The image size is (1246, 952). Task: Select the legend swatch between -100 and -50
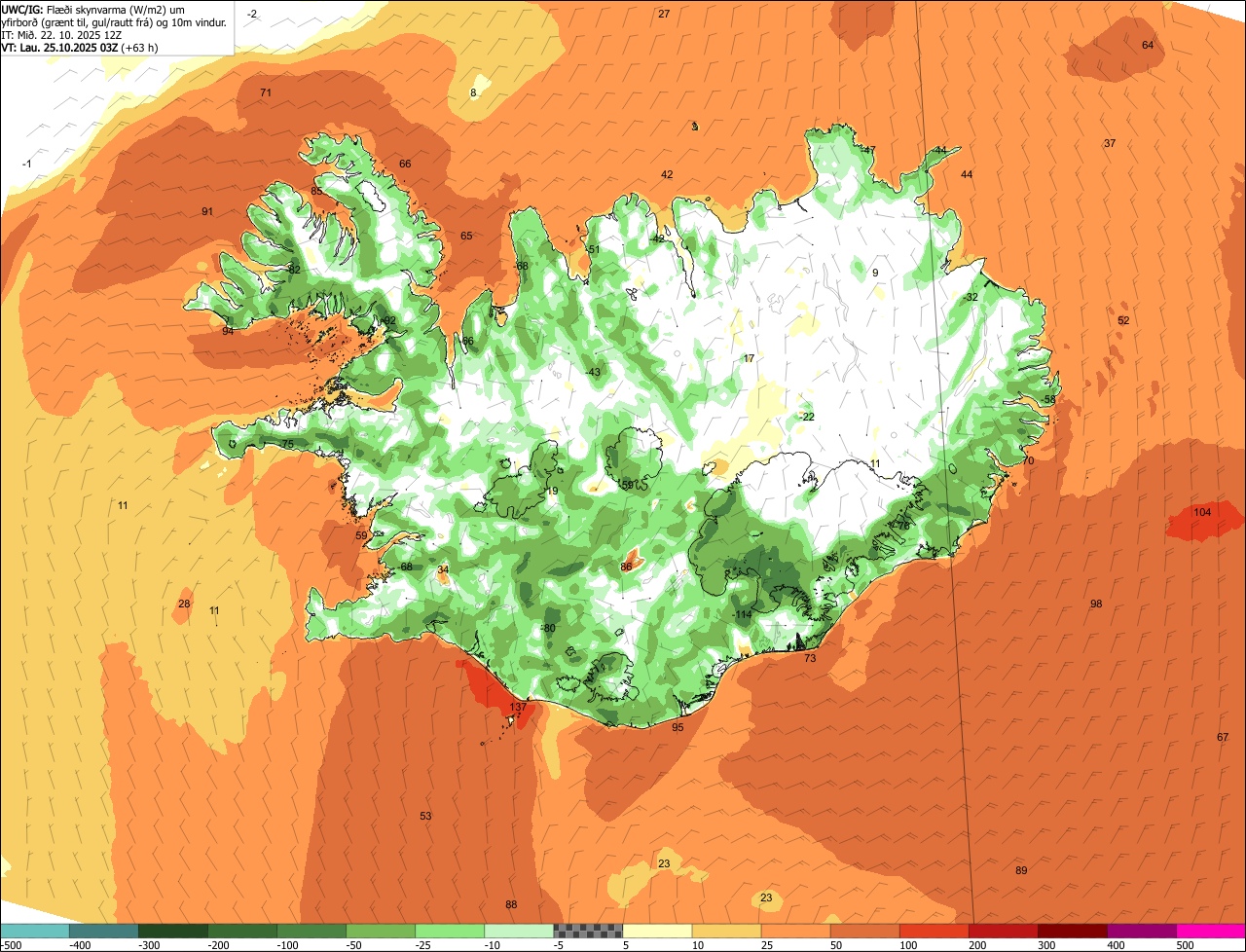(x=311, y=931)
